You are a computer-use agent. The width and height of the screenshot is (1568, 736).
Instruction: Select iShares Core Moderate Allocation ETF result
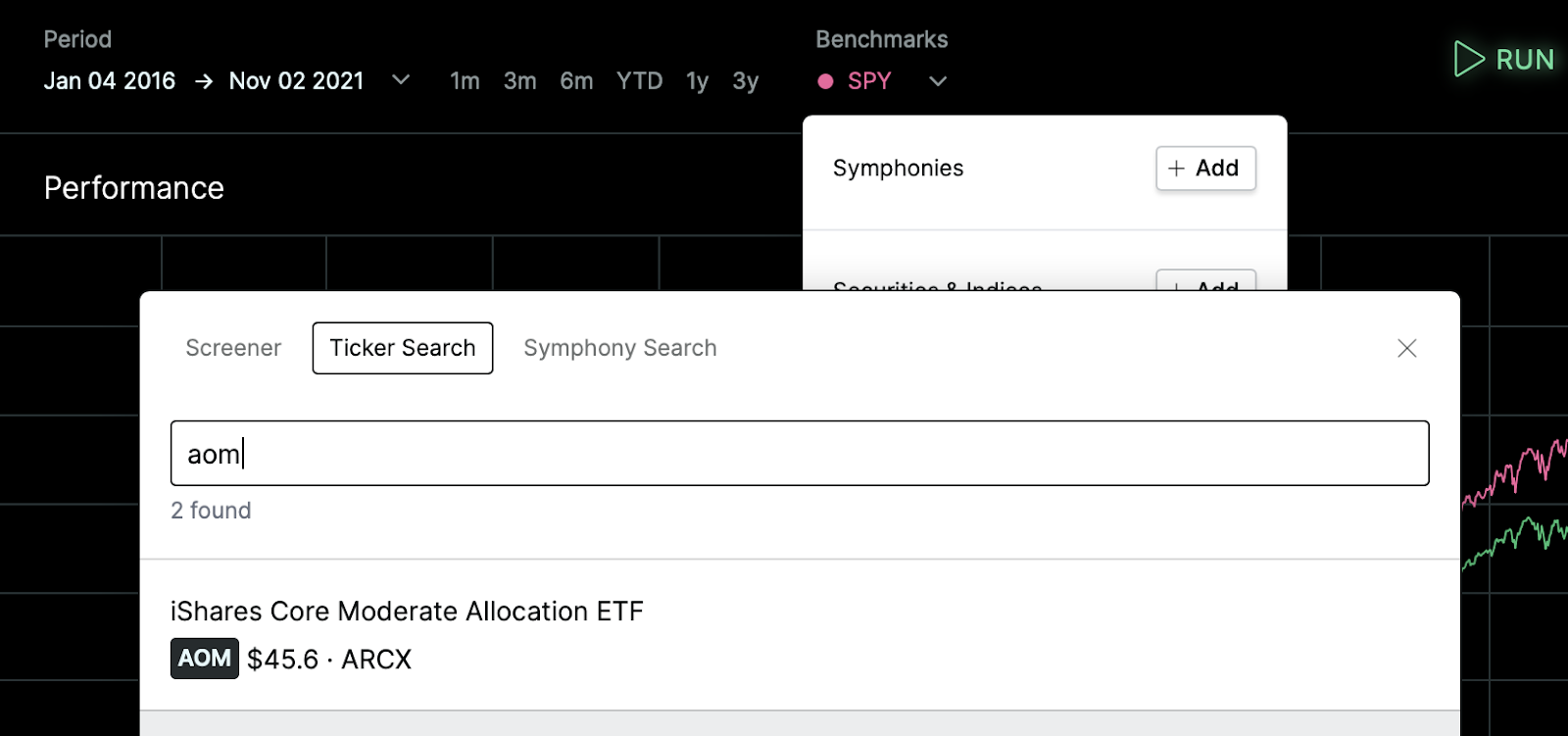[x=800, y=635]
